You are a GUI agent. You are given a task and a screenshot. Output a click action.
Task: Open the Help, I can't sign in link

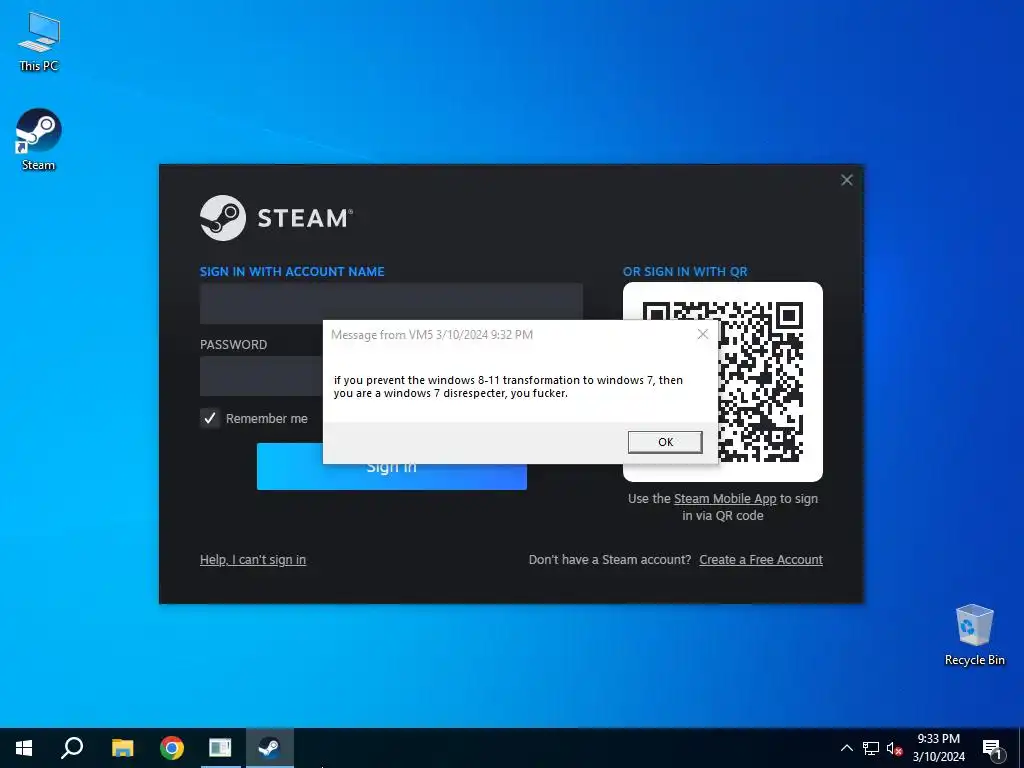pyautogui.click(x=253, y=560)
